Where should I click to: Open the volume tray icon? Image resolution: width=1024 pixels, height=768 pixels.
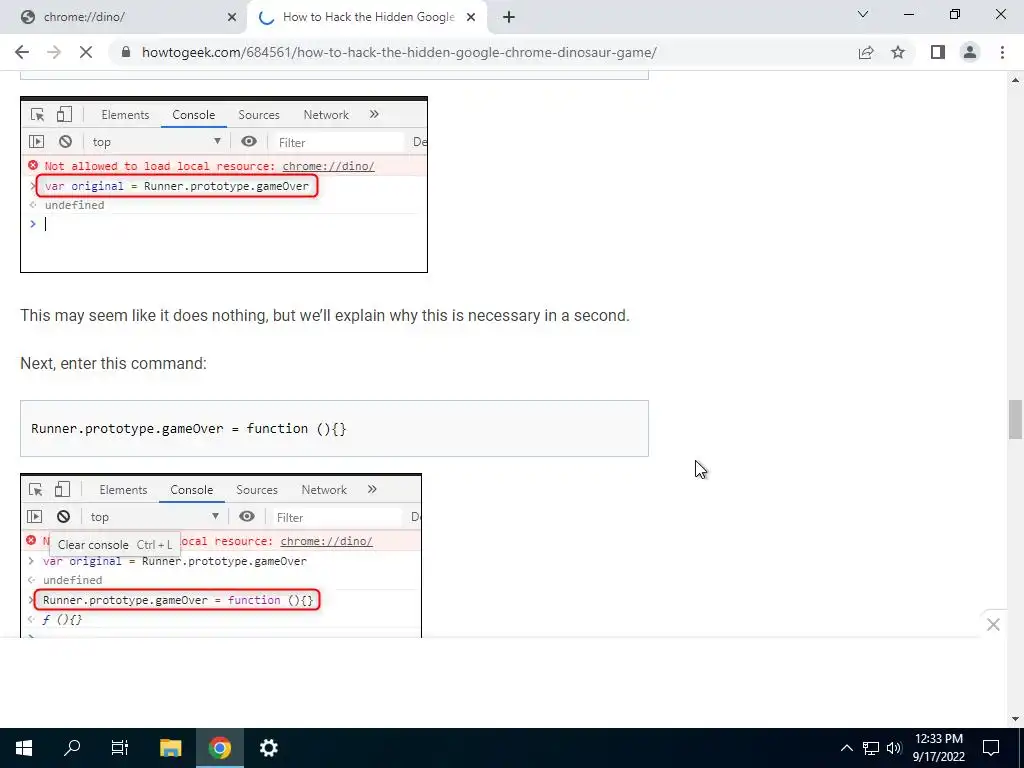click(894, 748)
